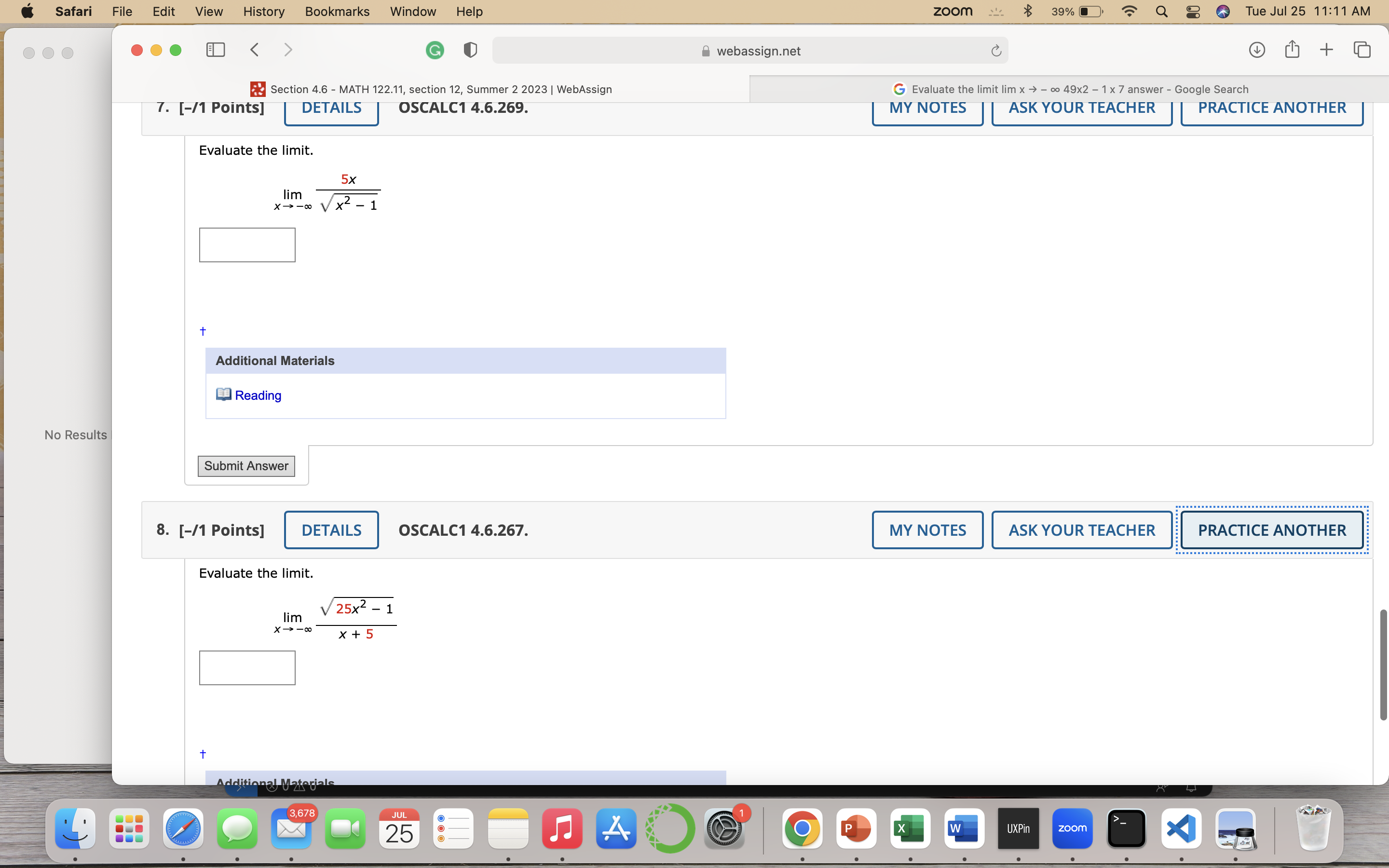Viewport: 1389px width, 868px height.
Task: Reload the webassign.net page
Action: [996, 51]
